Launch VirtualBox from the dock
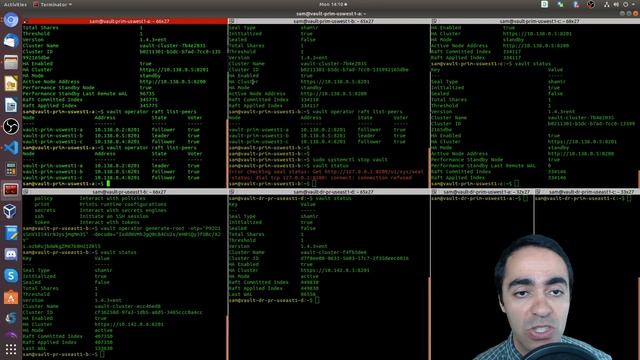Viewport: 640px width, 360px height. [x=11, y=211]
